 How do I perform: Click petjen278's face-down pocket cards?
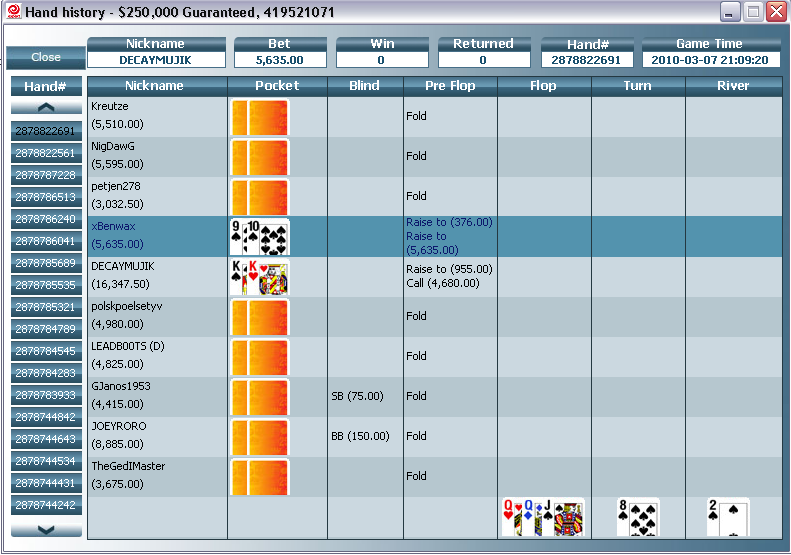260,197
